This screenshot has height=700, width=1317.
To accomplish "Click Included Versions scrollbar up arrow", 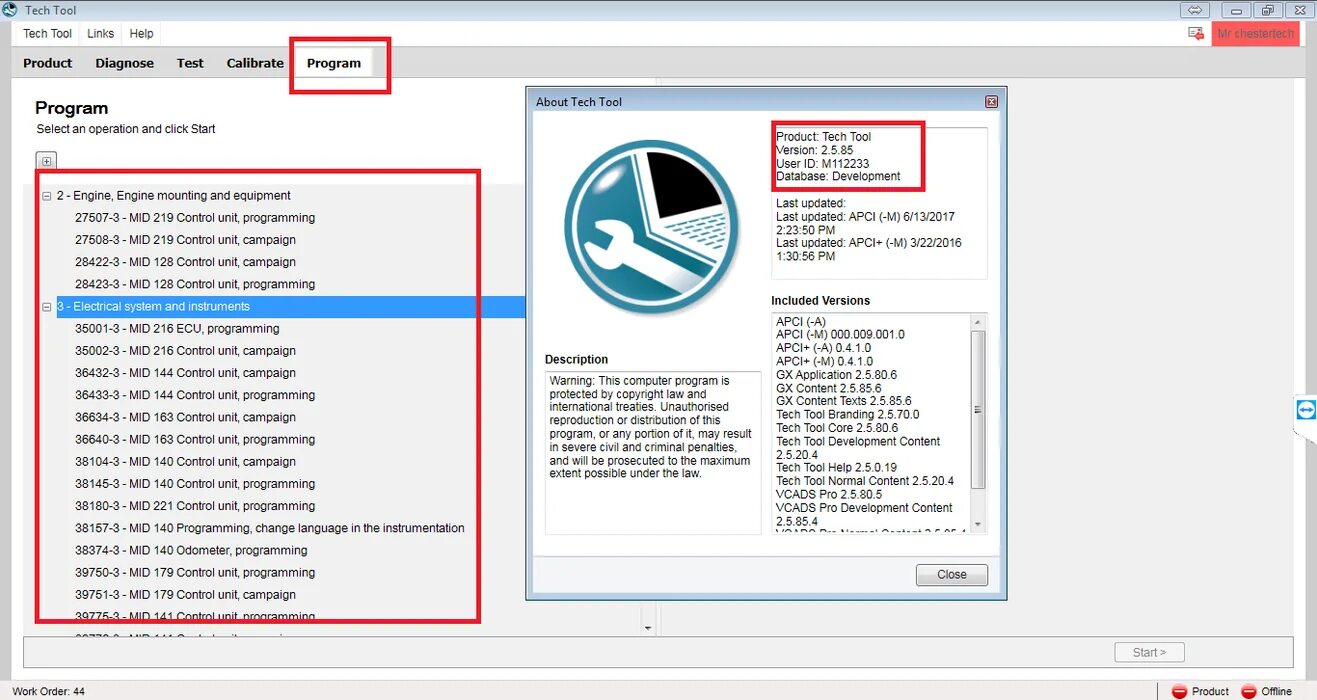I will (x=978, y=321).
